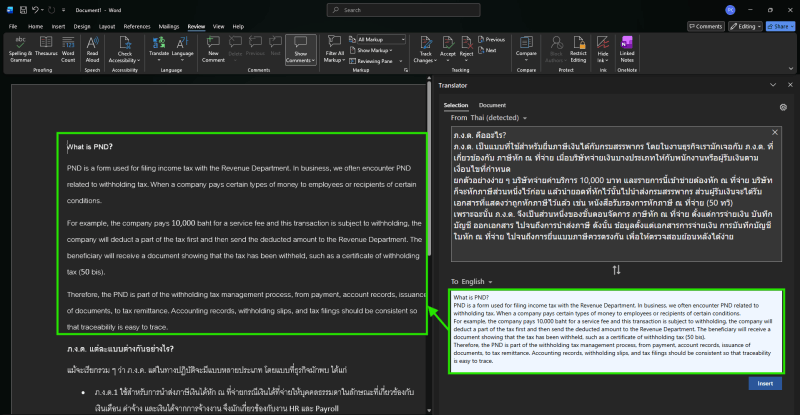This screenshot has width=800, height=415.
Task: Click inside Thai source text box
Action: point(616,194)
